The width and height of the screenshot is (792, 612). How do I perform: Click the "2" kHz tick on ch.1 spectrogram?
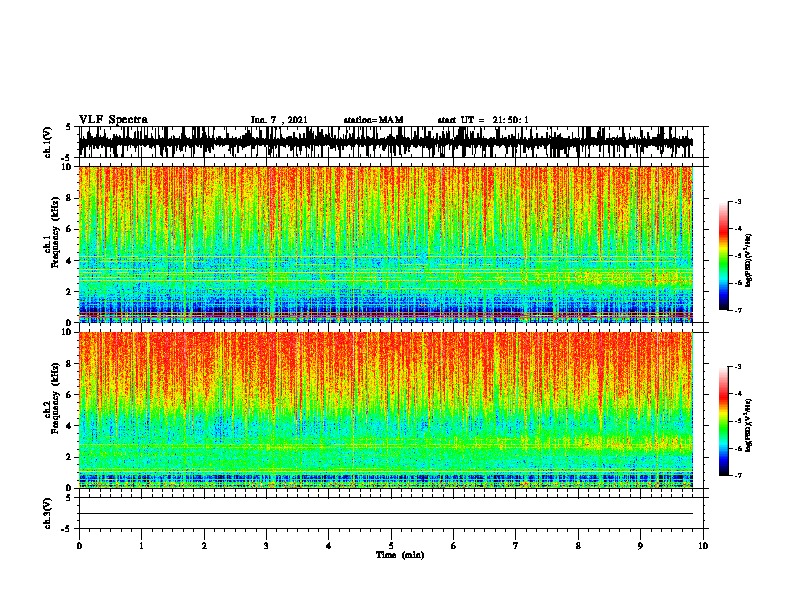click(x=70, y=292)
